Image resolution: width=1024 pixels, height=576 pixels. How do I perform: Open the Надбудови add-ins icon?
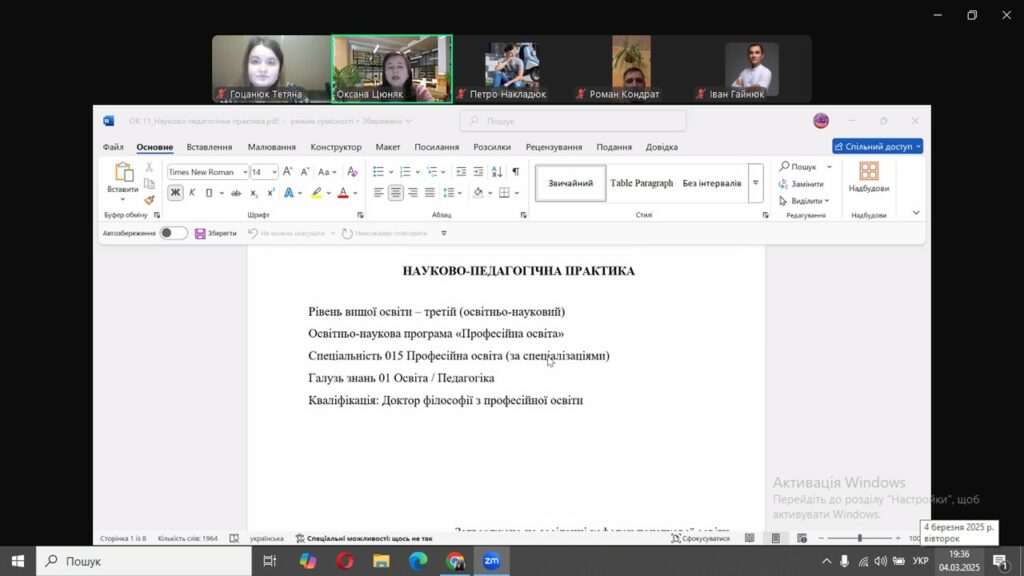(868, 177)
